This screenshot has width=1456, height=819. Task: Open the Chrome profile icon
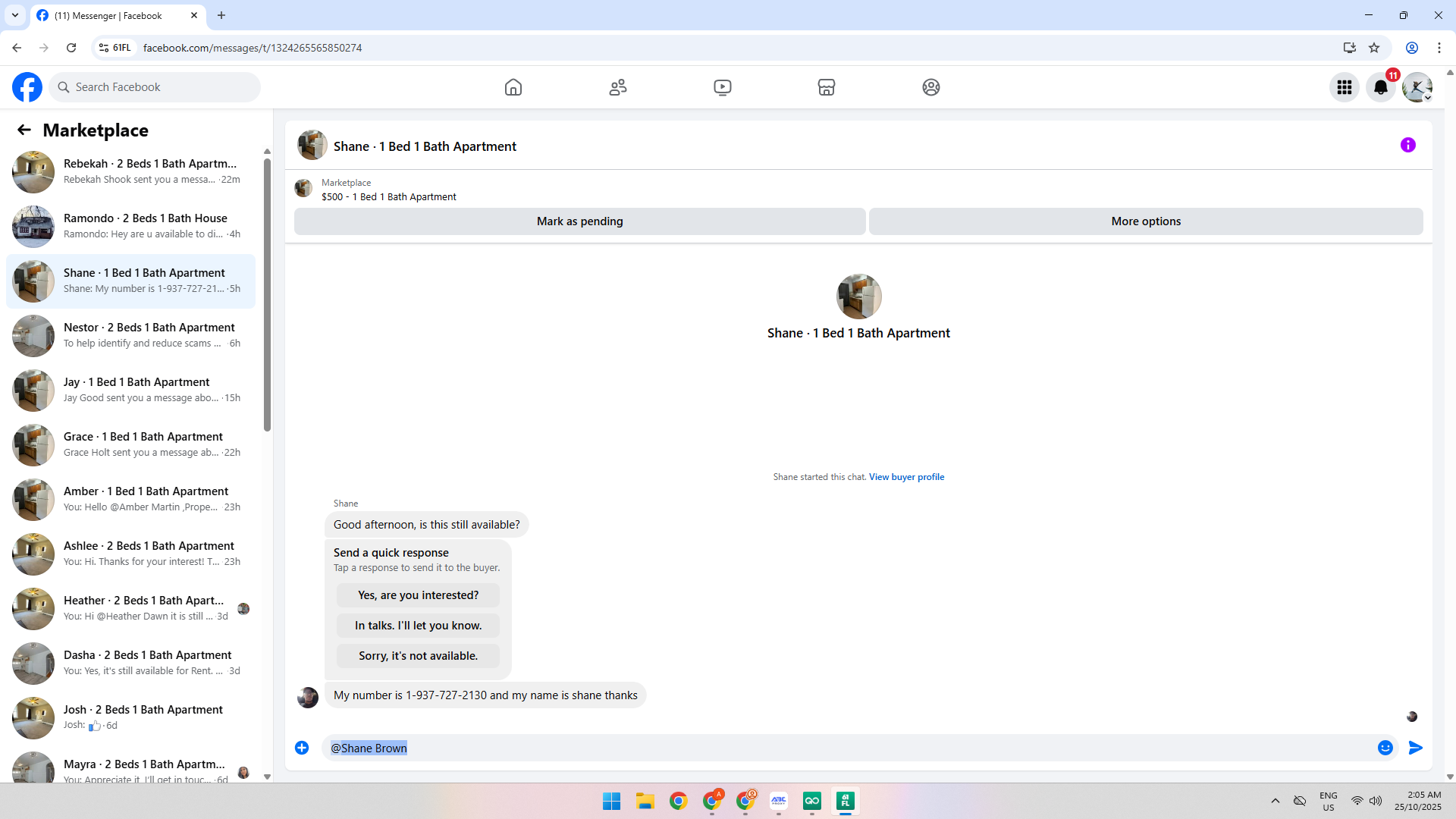tap(1412, 48)
